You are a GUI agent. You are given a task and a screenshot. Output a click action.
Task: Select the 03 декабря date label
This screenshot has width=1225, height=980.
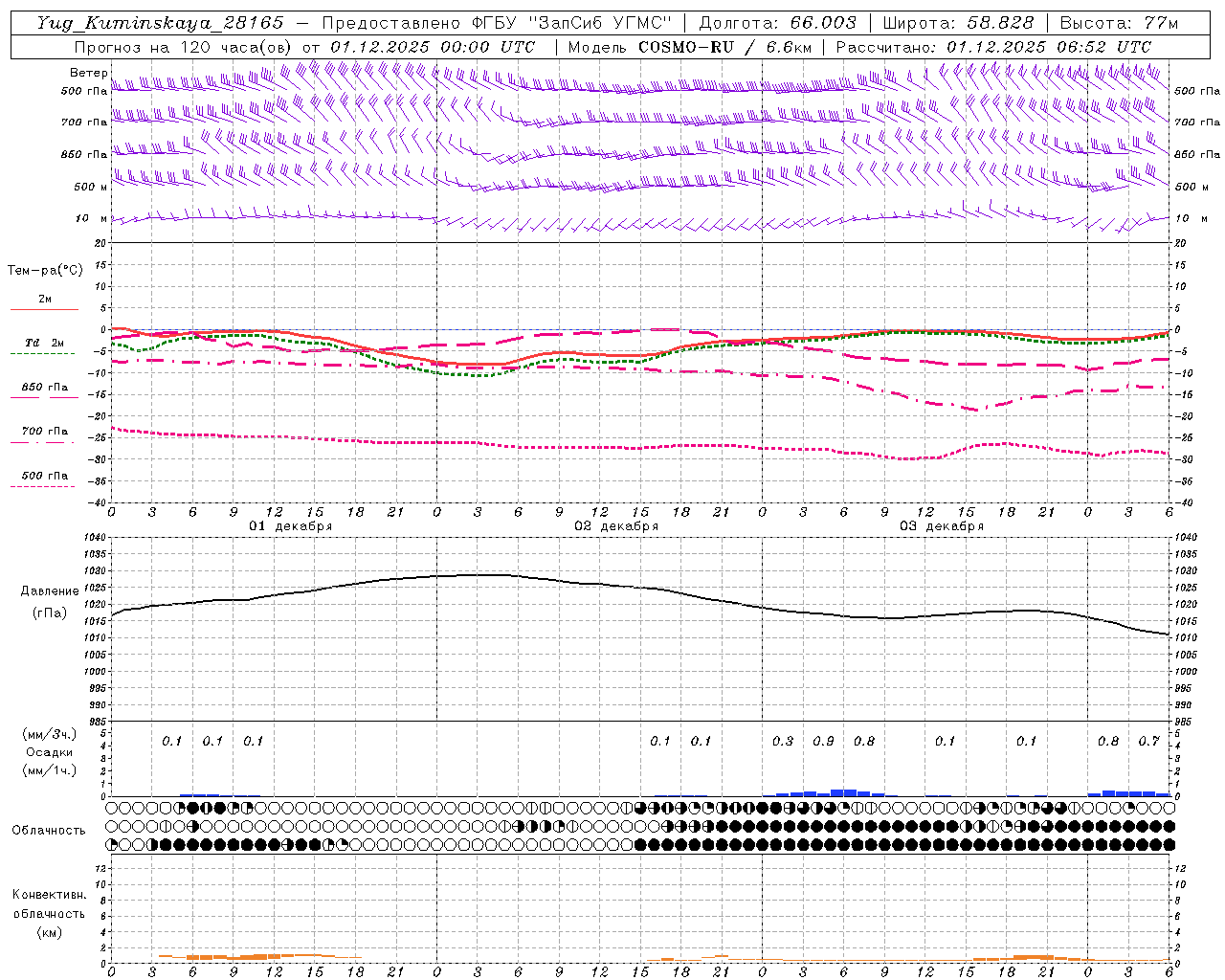[942, 526]
